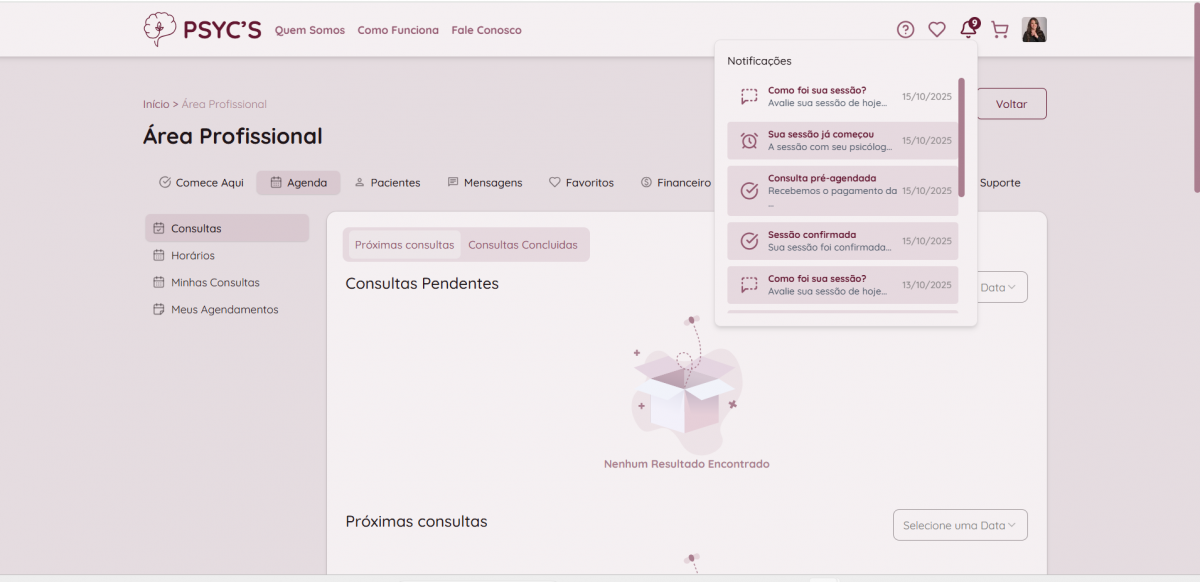Open 'Meus Agendamentos' in the sidebar
Screen dimensions: 1200x582
(x=224, y=310)
